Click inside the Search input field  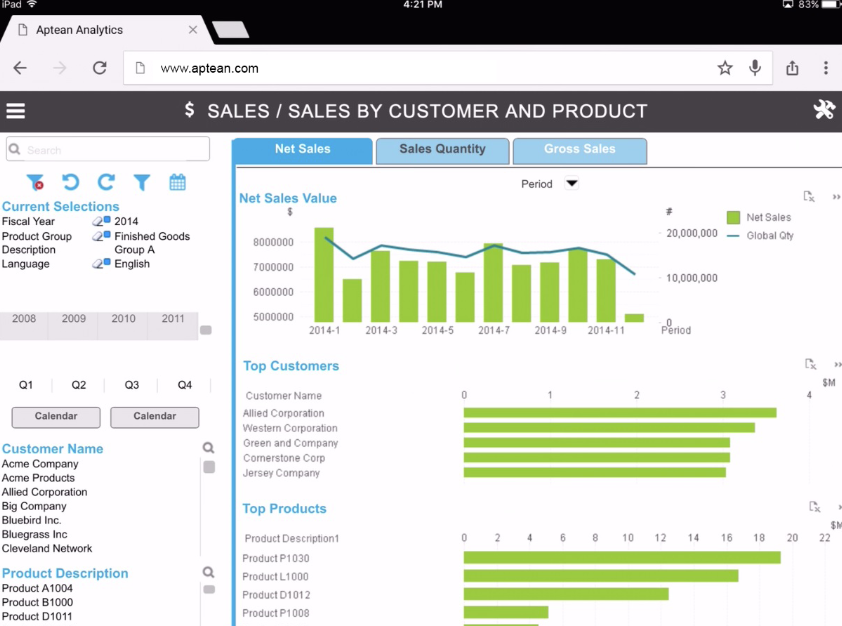pos(107,148)
